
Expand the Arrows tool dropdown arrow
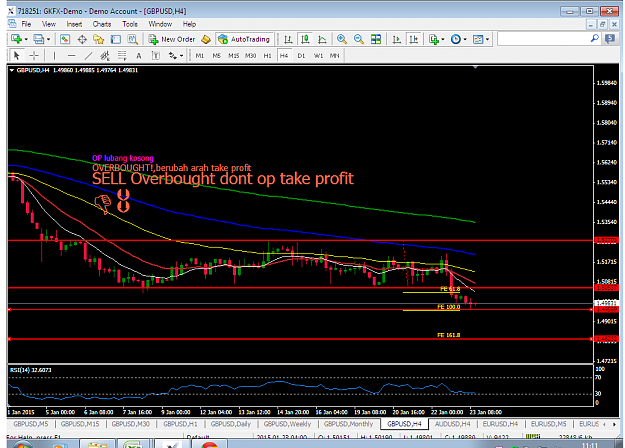coord(181,56)
